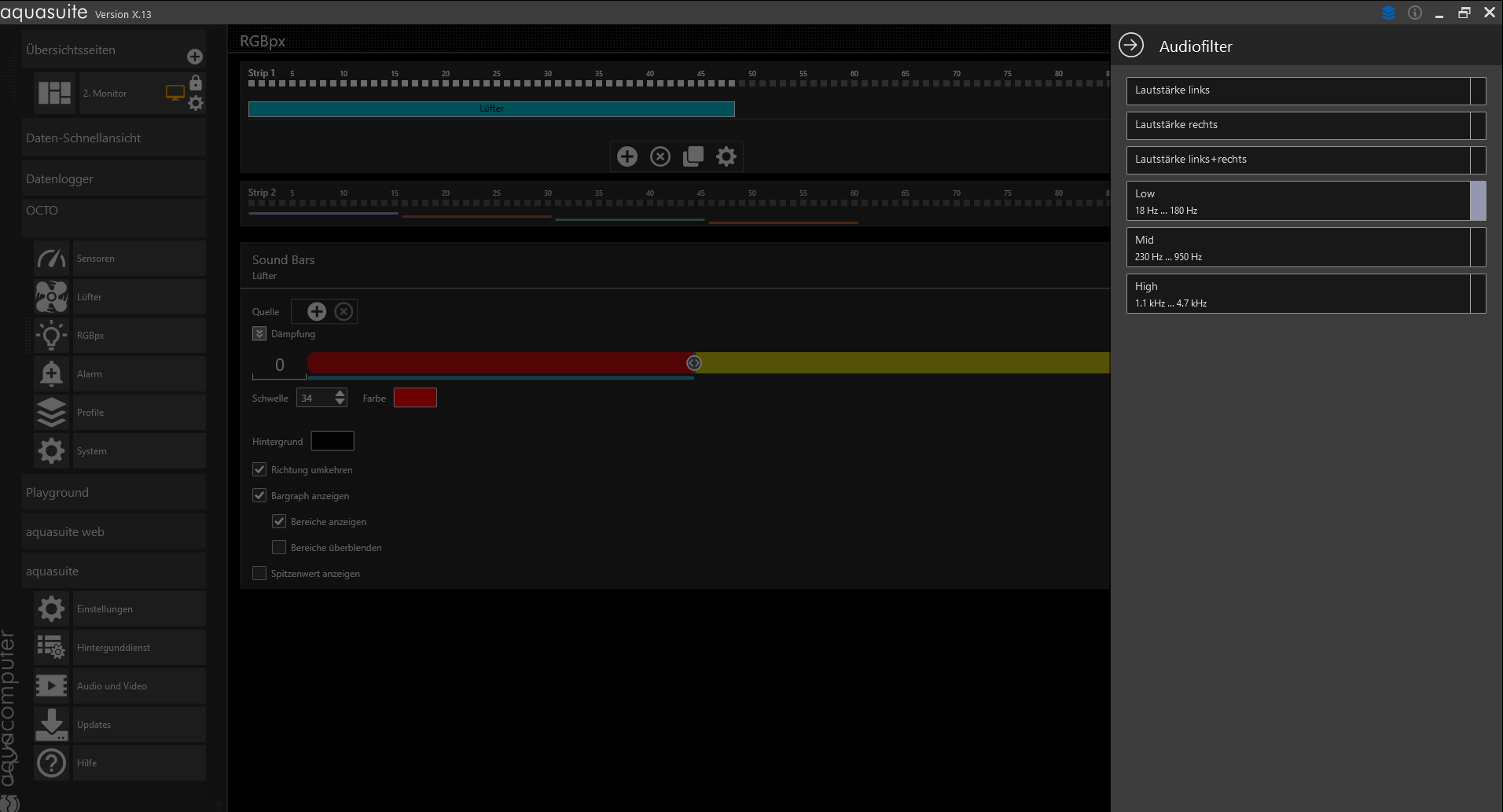Remove the selected LED controller
The image size is (1503, 812).
coord(660,156)
